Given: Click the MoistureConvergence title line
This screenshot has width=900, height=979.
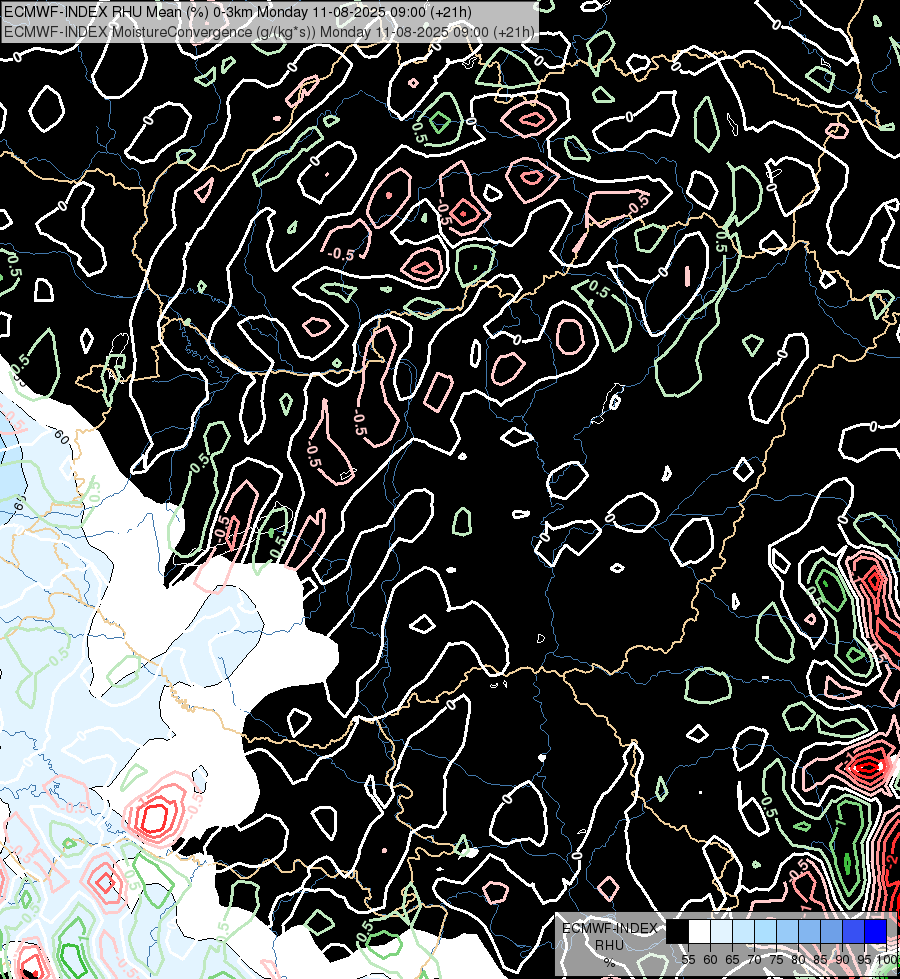Looking at the screenshot, I should pyautogui.click(x=269, y=32).
